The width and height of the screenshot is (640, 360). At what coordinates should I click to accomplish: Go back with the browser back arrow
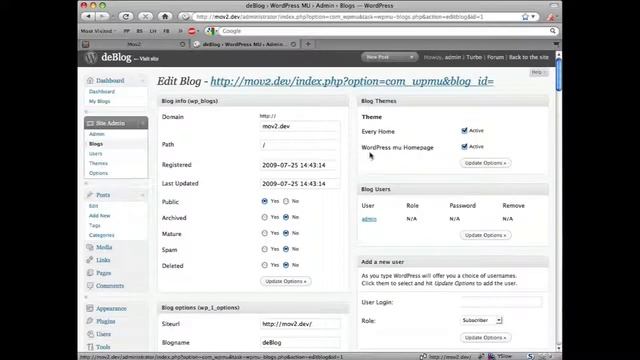coord(89,16)
